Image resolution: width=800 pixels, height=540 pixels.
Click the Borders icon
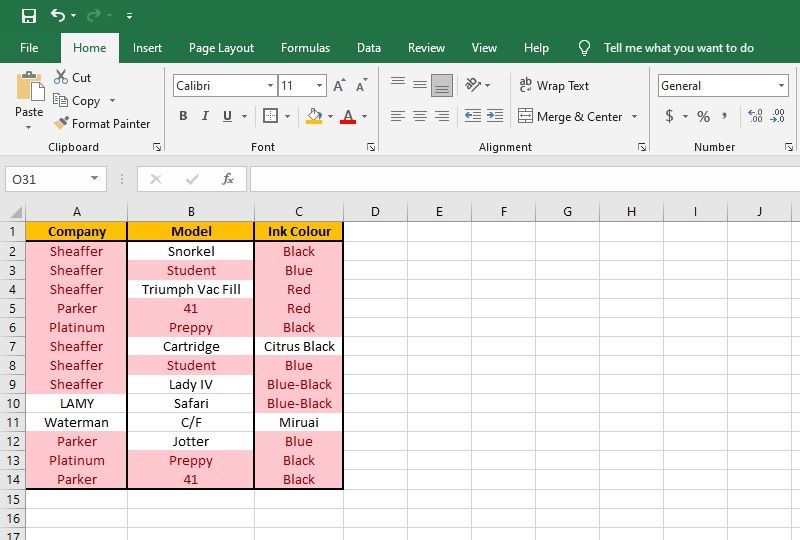pos(270,116)
